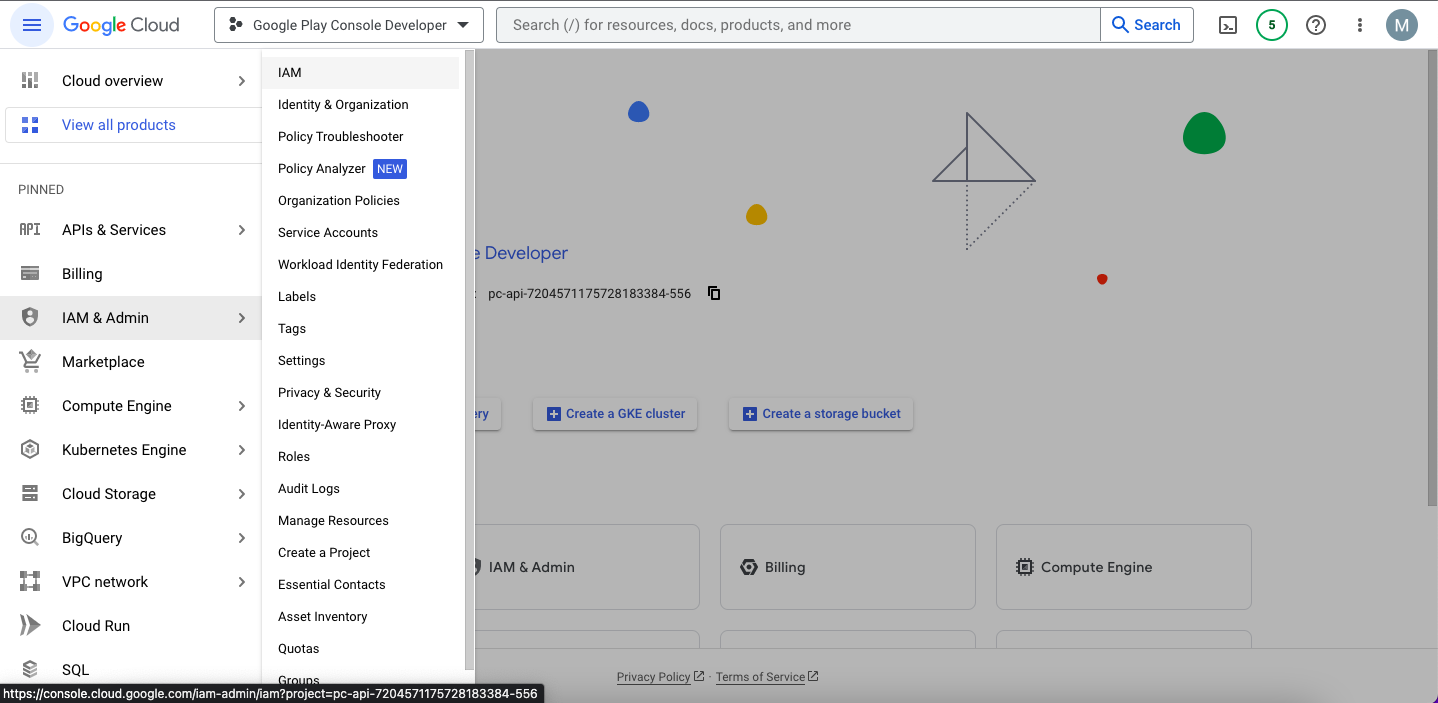
Task: Click Create a GKE cluster button
Action: 615,414
